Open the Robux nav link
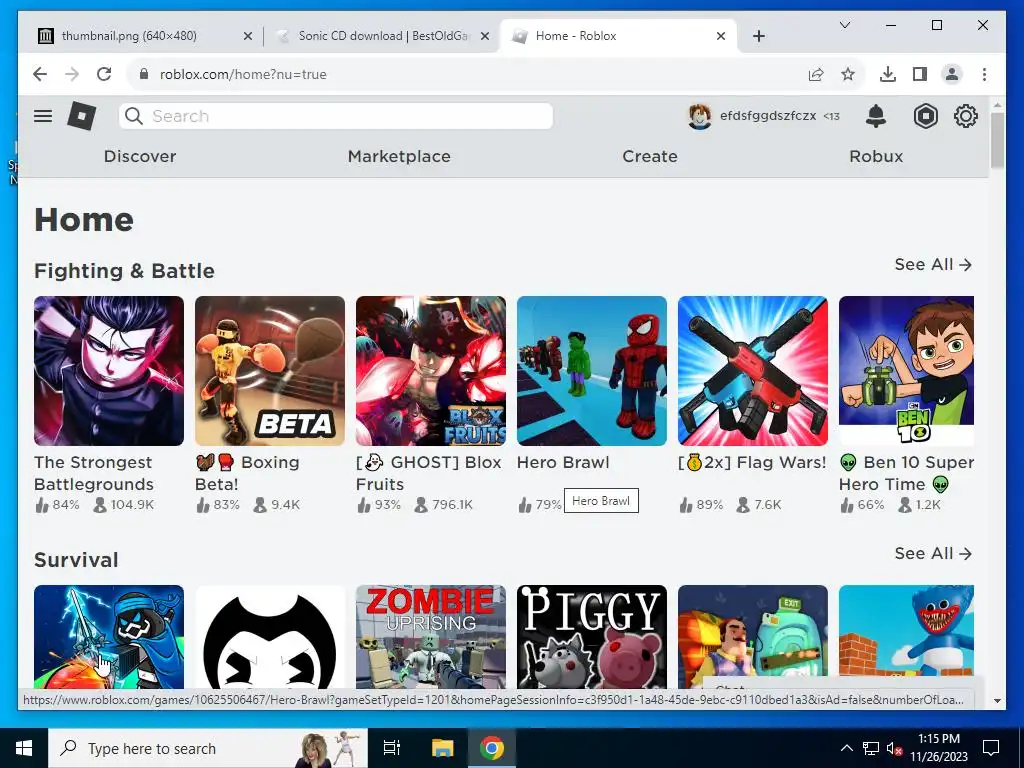 pyautogui.click(x=876, y=157)
